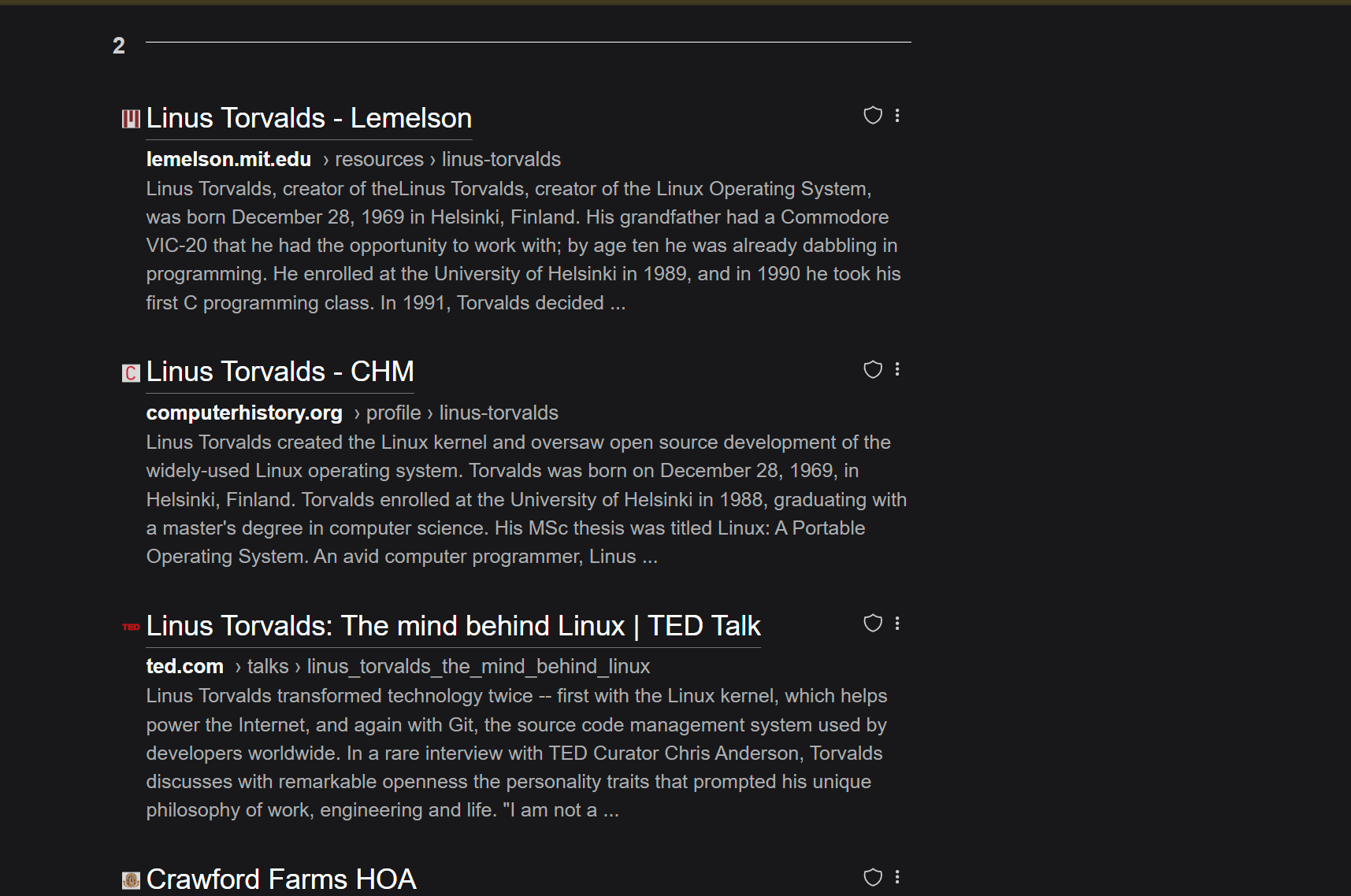Click the TED favicon beside the talk result

[131, 627]
